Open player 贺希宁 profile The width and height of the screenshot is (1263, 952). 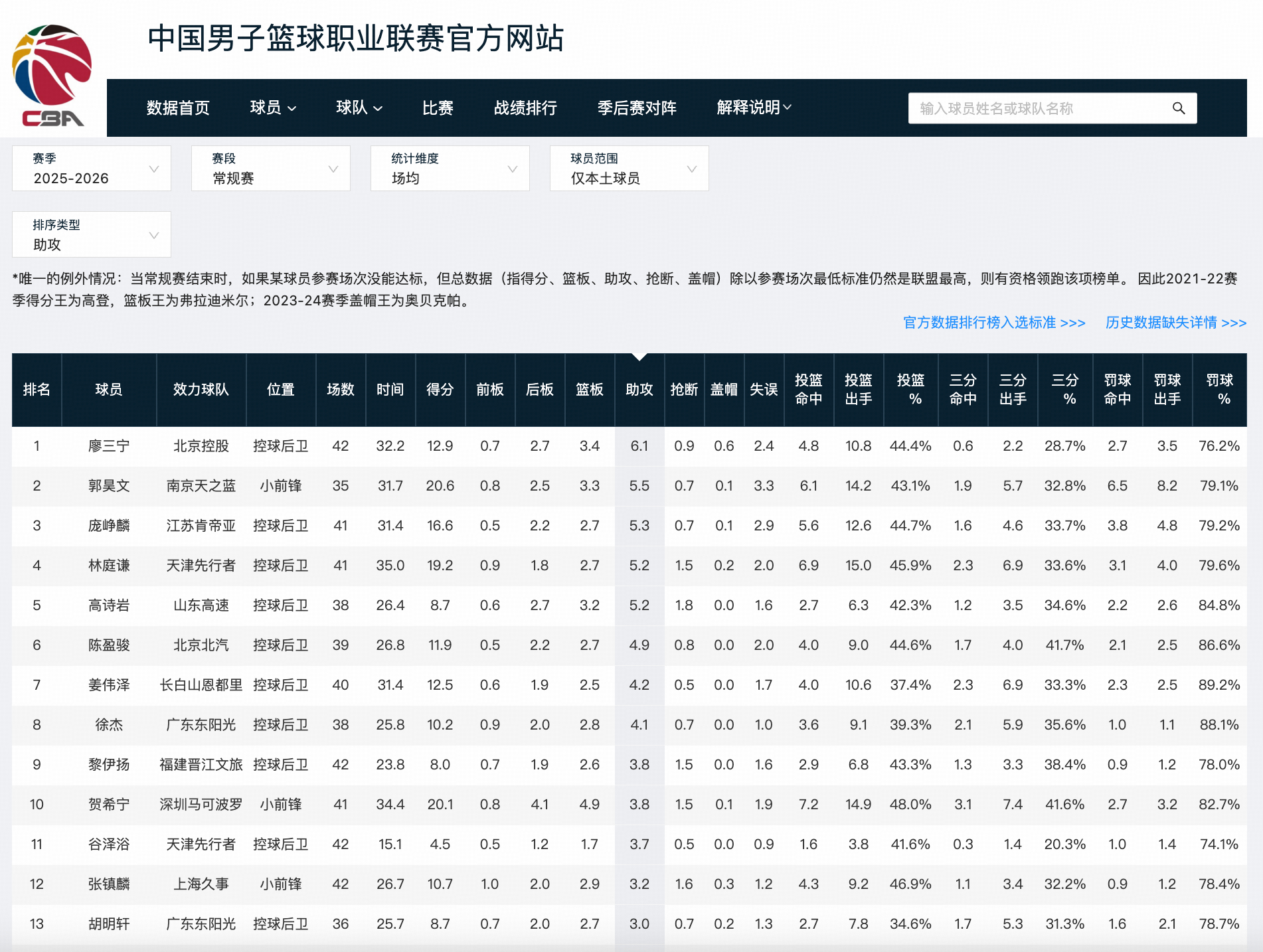click(109, 805)
